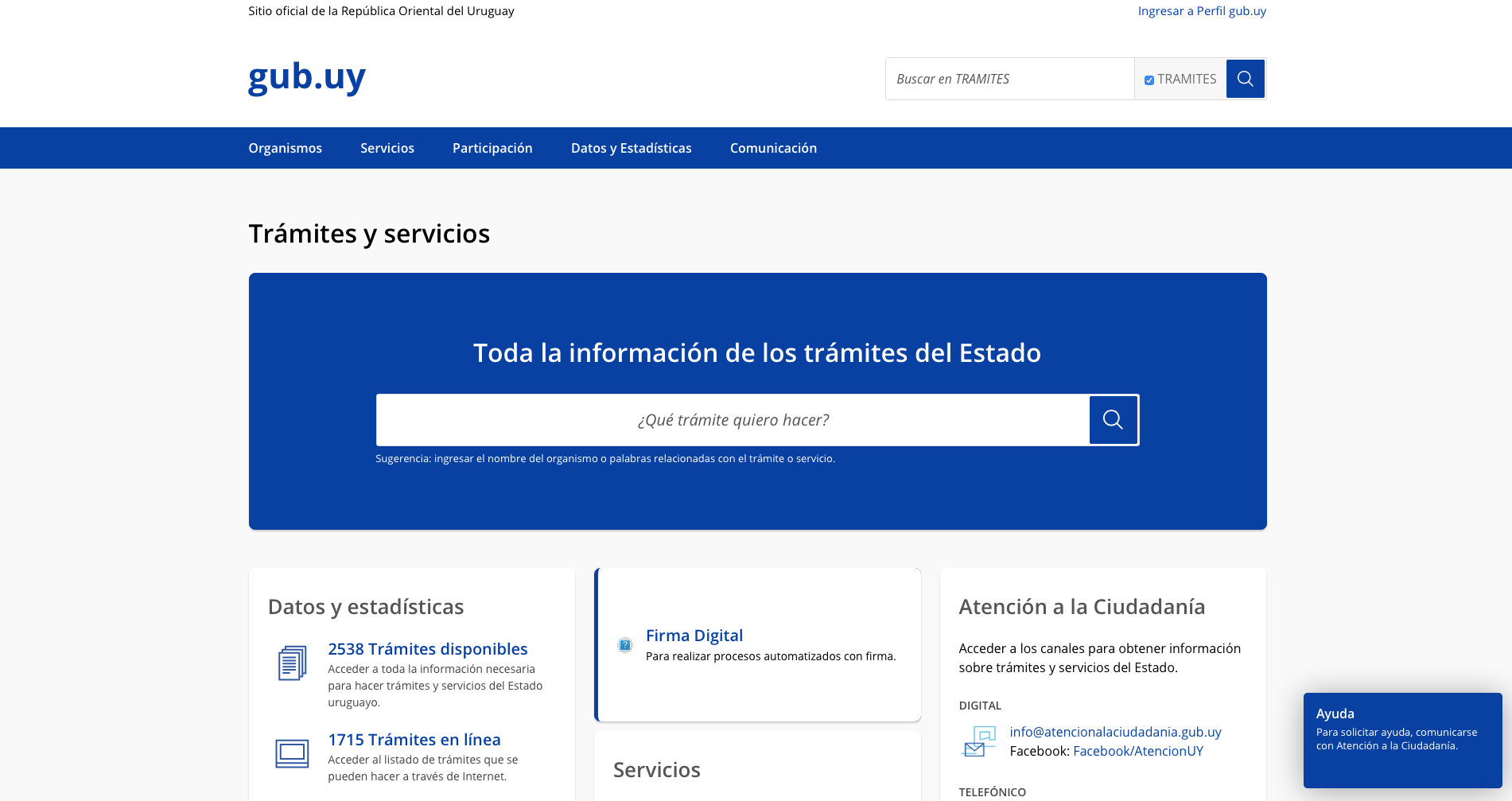Click the stacked documents icon beside Trámites disponibles
The image size is (1512, 801).
click(x=292, y=663)
